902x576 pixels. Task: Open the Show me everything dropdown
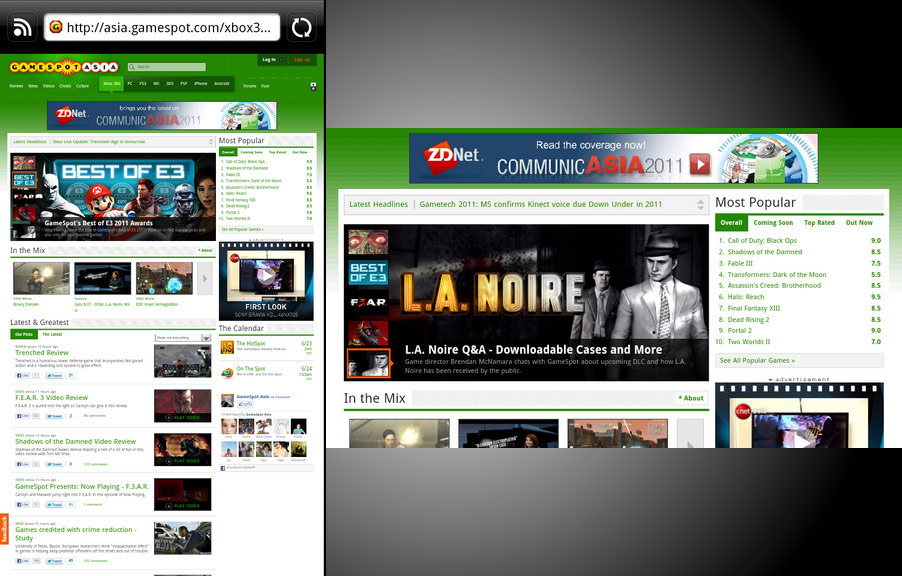point(184,338)
